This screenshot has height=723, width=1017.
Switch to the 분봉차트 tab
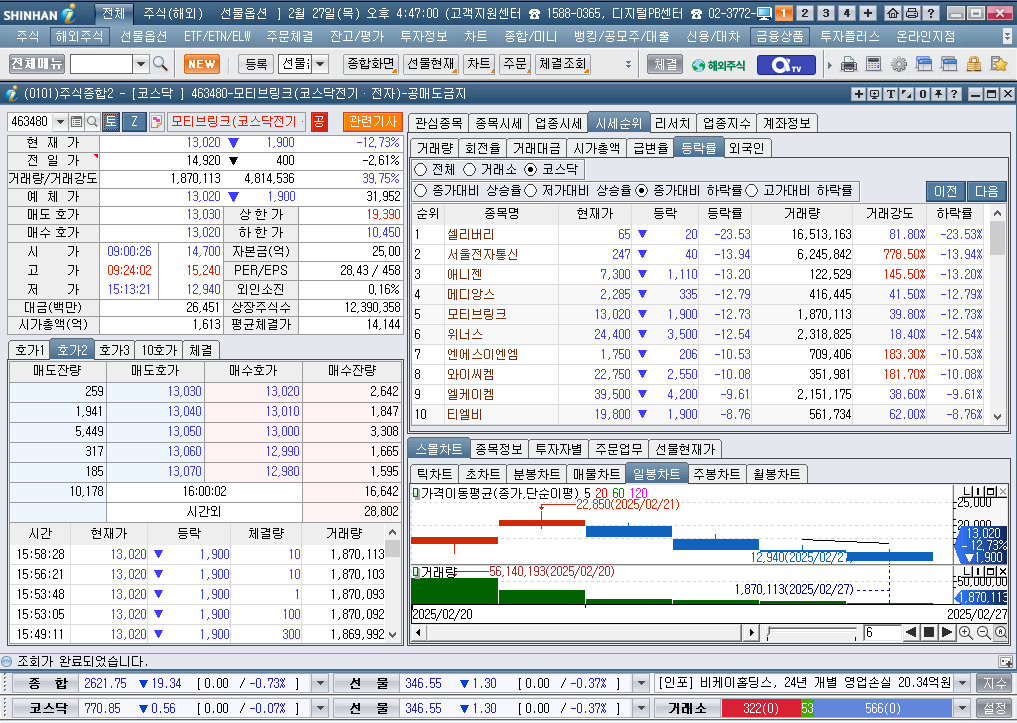536,474
